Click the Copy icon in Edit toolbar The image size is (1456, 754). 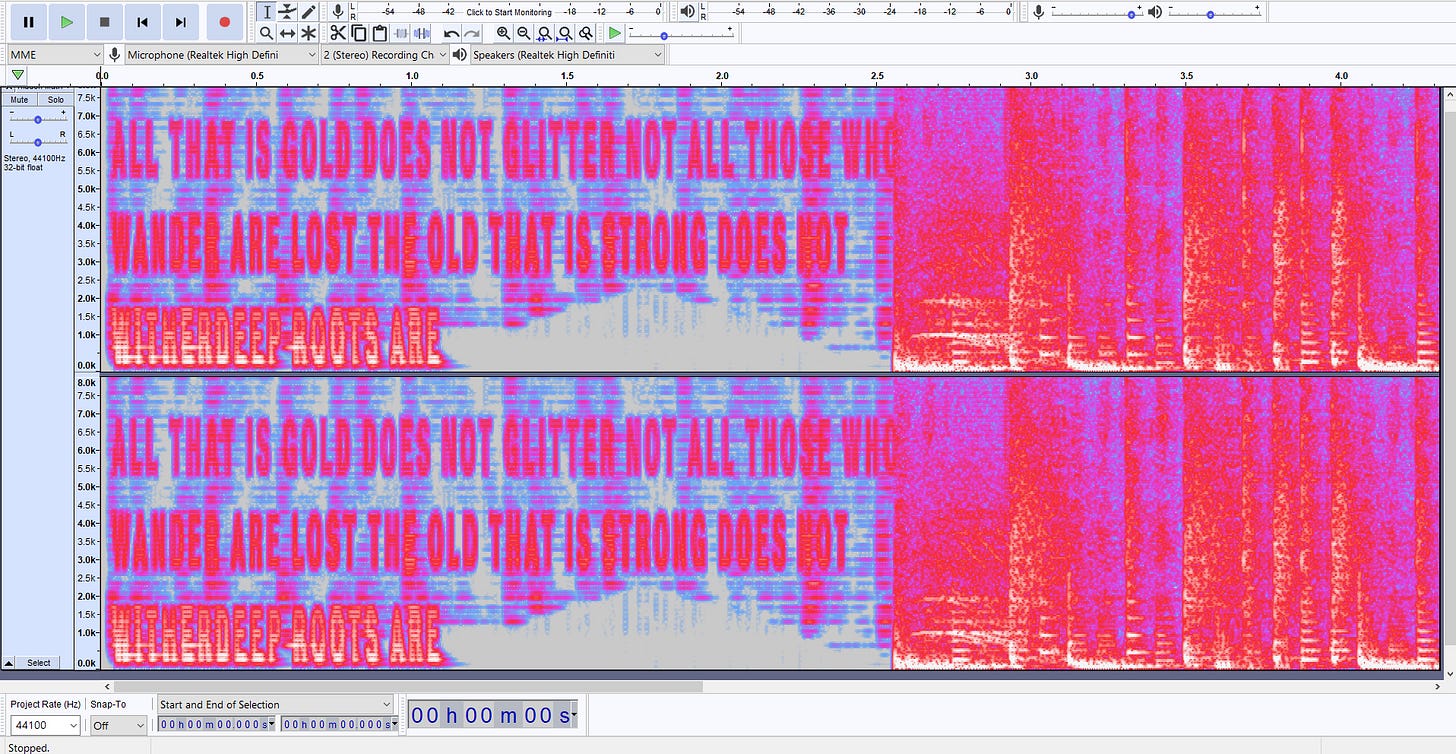358,33
